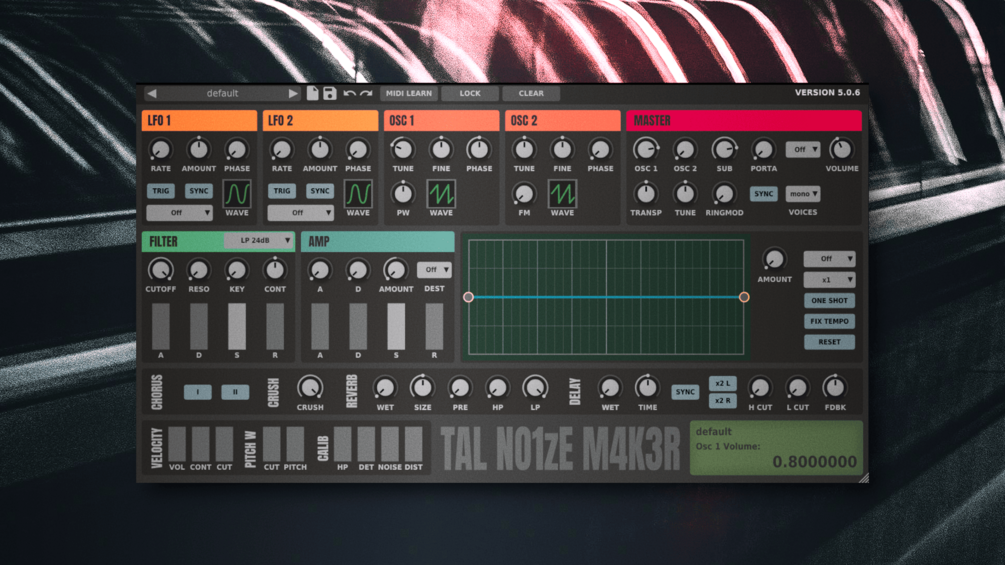Viewport: 1005px width, 565px height.
Task: Click MIDI LEARN button
Action: click(x=408, y=94)
